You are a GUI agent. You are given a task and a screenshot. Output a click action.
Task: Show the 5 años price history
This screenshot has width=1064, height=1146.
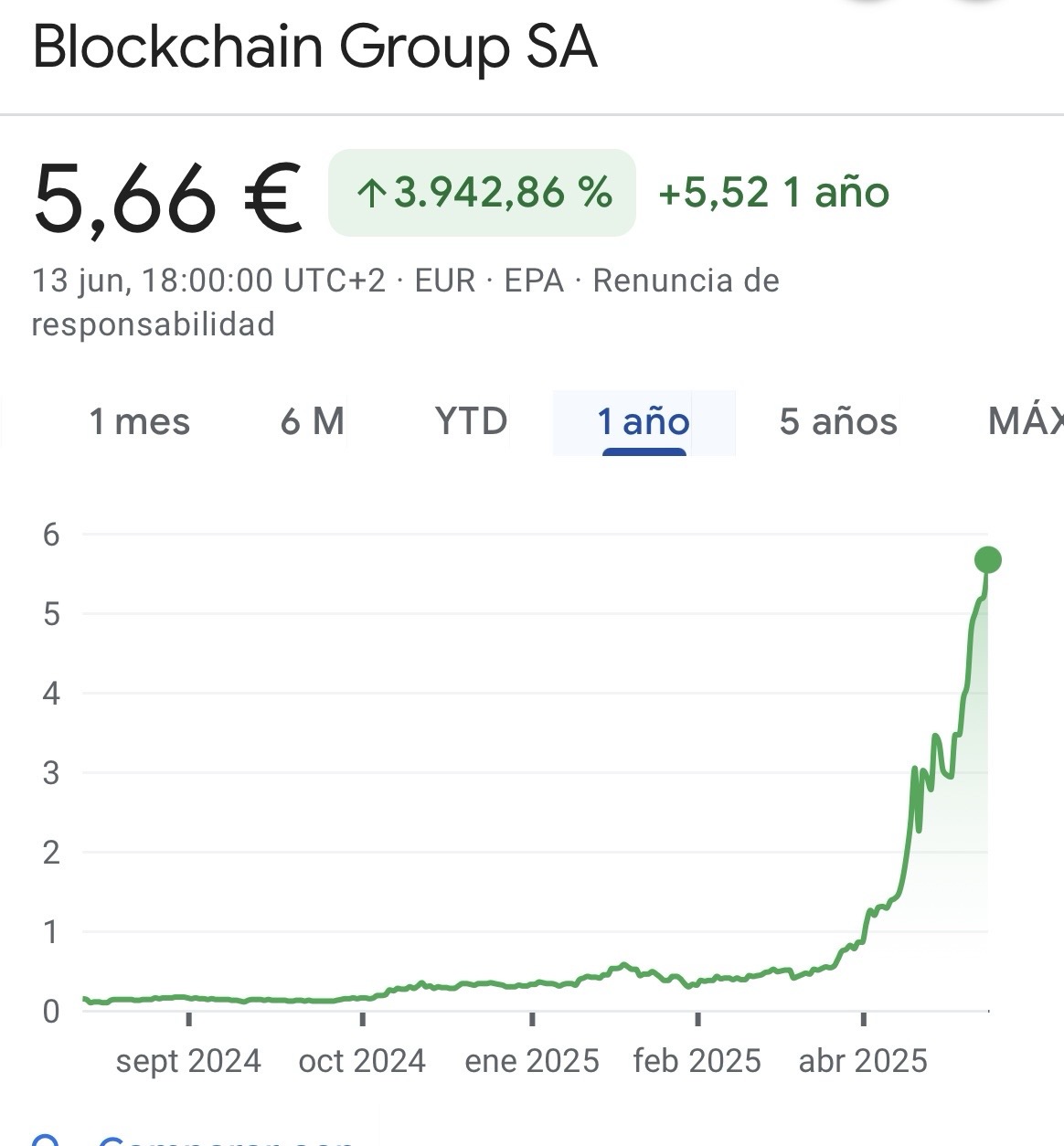click(838, 422)
